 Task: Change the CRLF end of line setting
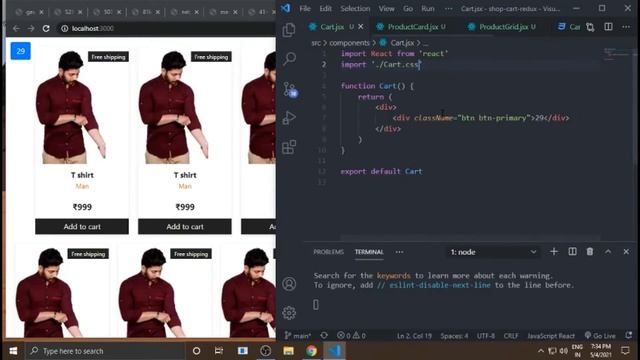[x=511, y=336]
